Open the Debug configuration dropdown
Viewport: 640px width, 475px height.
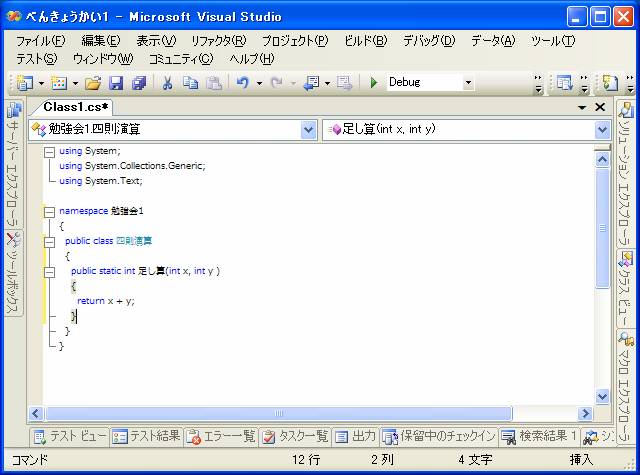468,83
